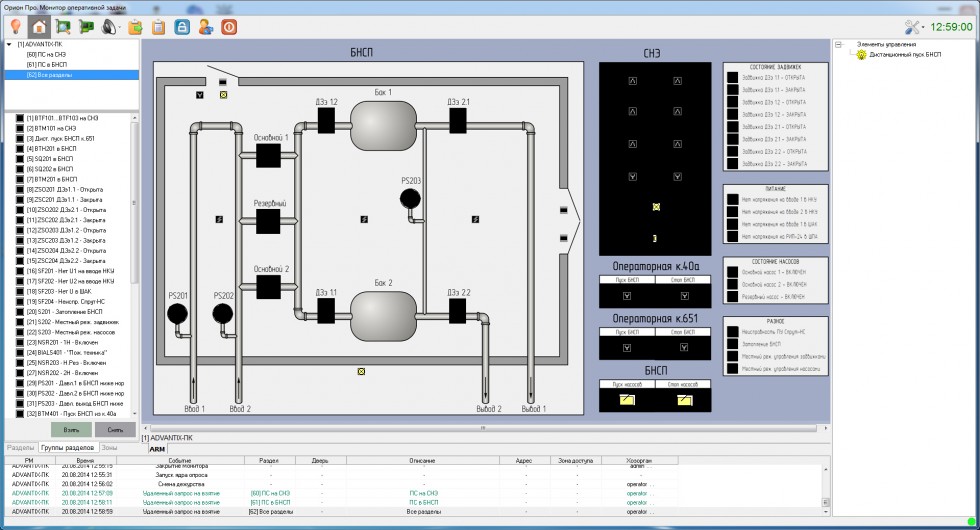This screenshot has width=980, height=530.
Task: Toggle the box beside [16] SF201 - Нет U1
Action: (x=19, y=270)
